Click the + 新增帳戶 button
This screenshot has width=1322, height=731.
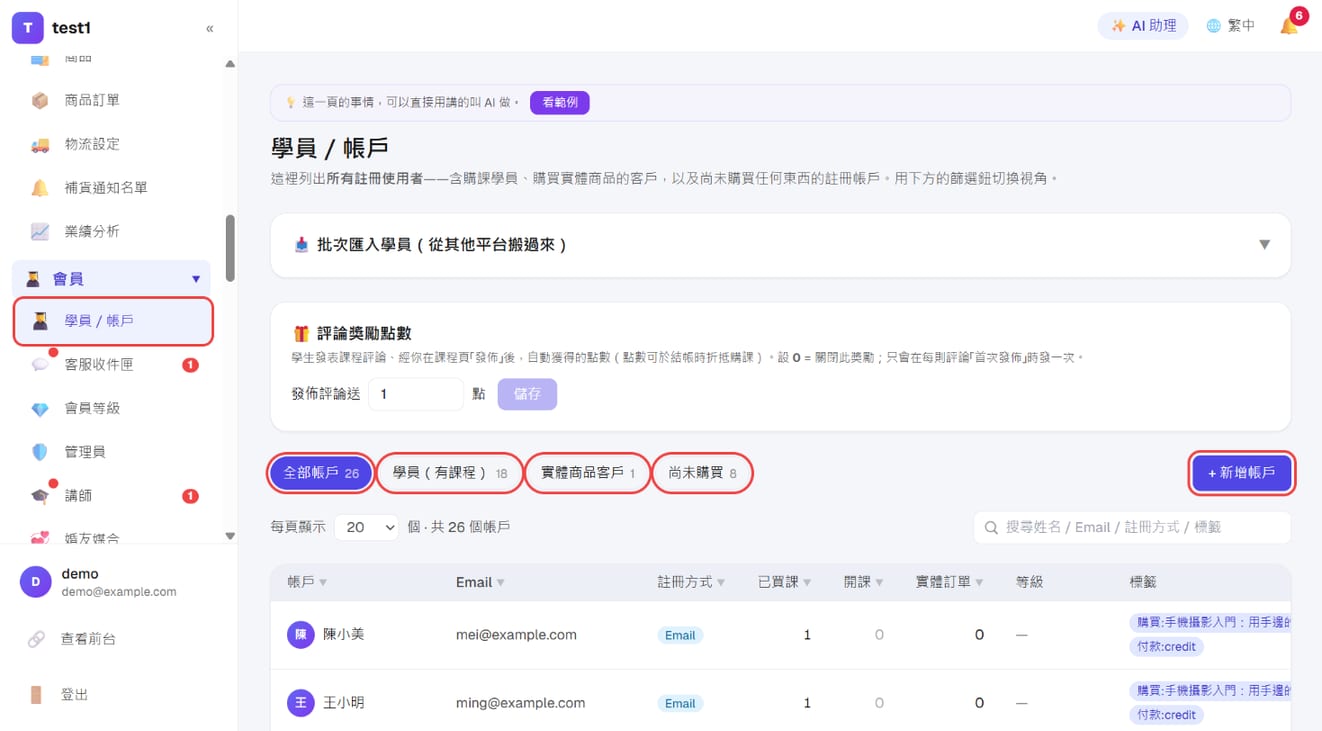(x=1242, y=473)
